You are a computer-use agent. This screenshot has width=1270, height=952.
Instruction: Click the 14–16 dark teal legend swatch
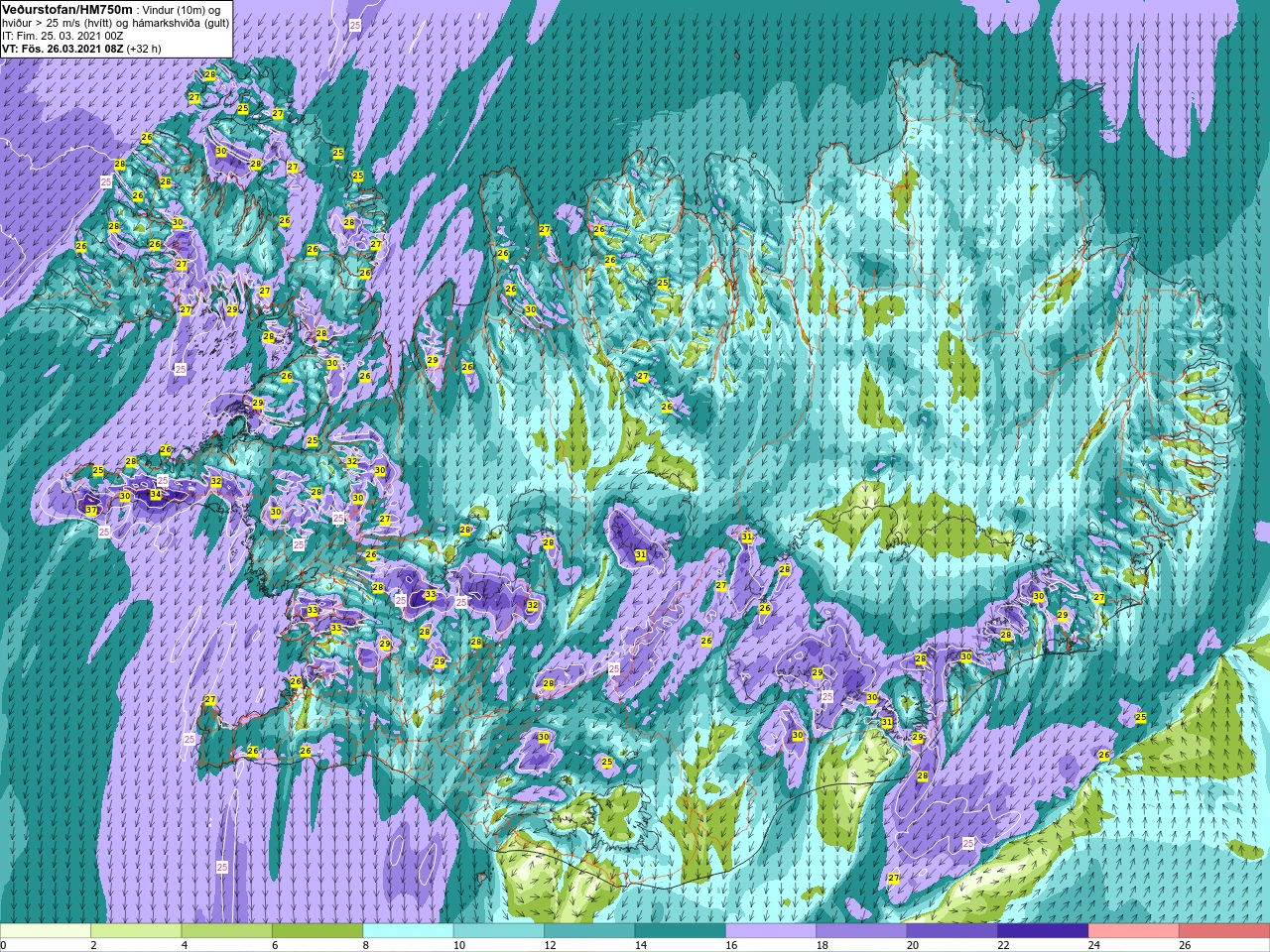[681, 931]
